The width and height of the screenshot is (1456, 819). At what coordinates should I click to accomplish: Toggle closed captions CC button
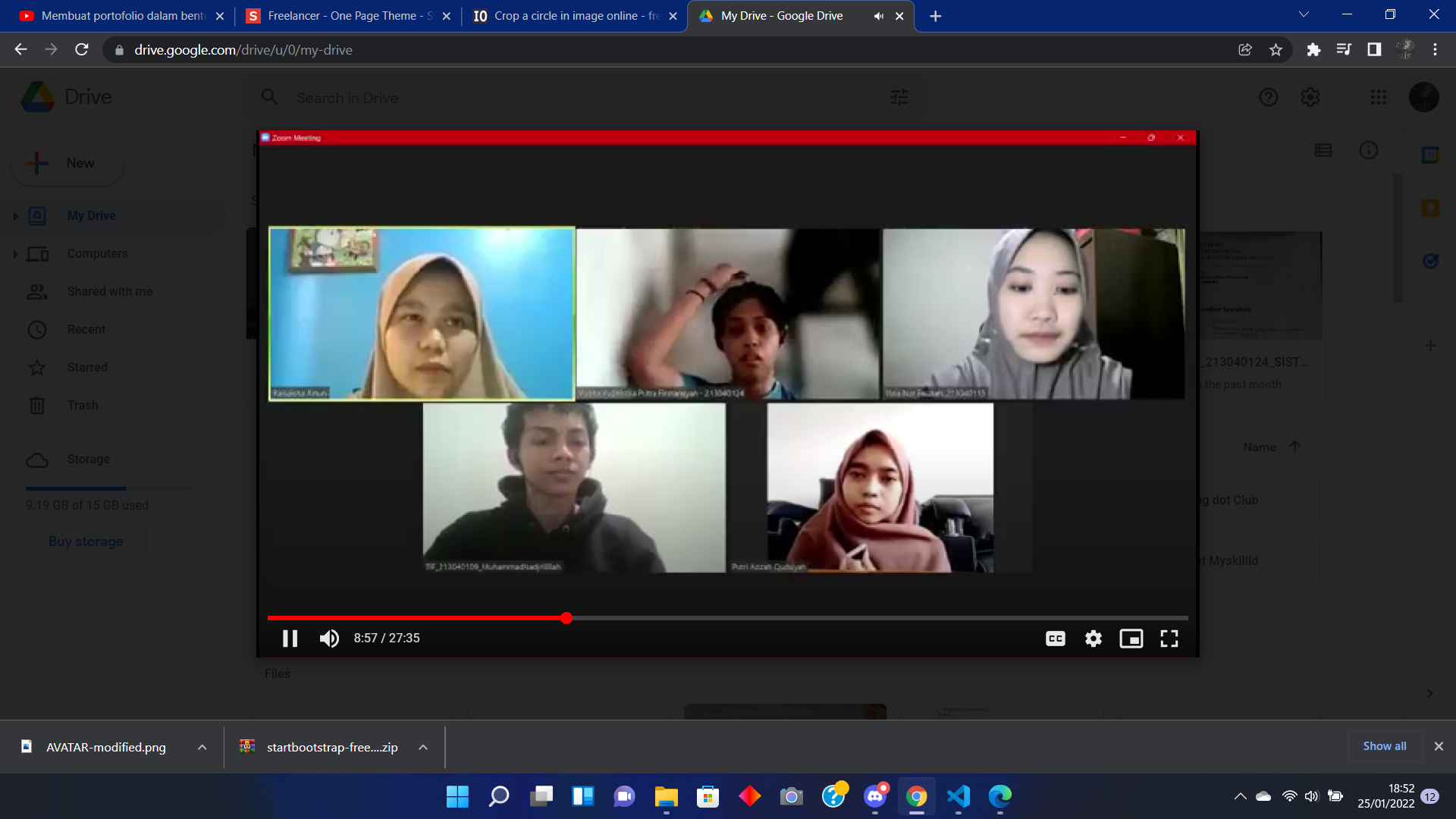coord(1056,639)
